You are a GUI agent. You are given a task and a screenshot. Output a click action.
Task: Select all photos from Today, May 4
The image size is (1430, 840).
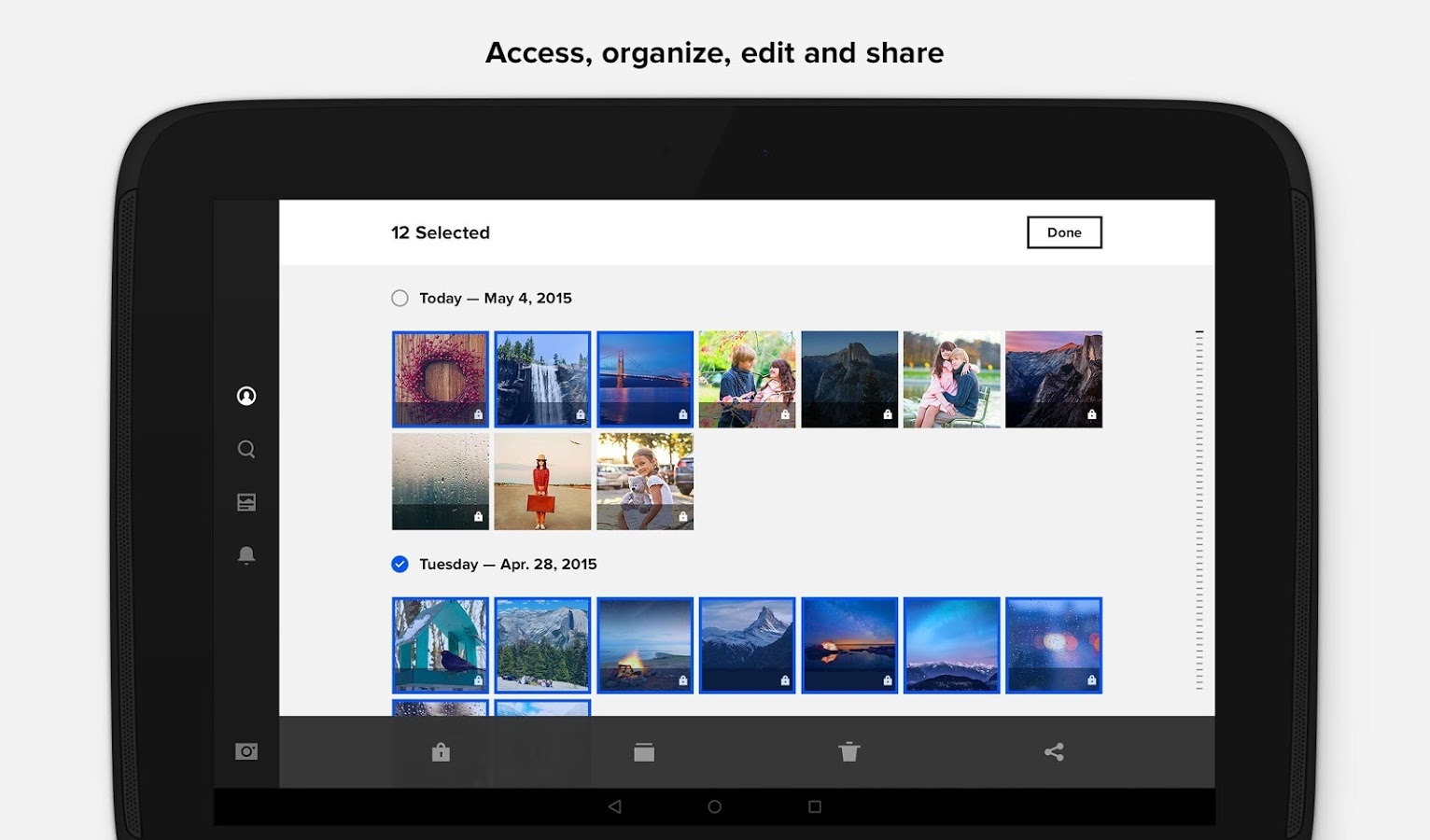400,298
